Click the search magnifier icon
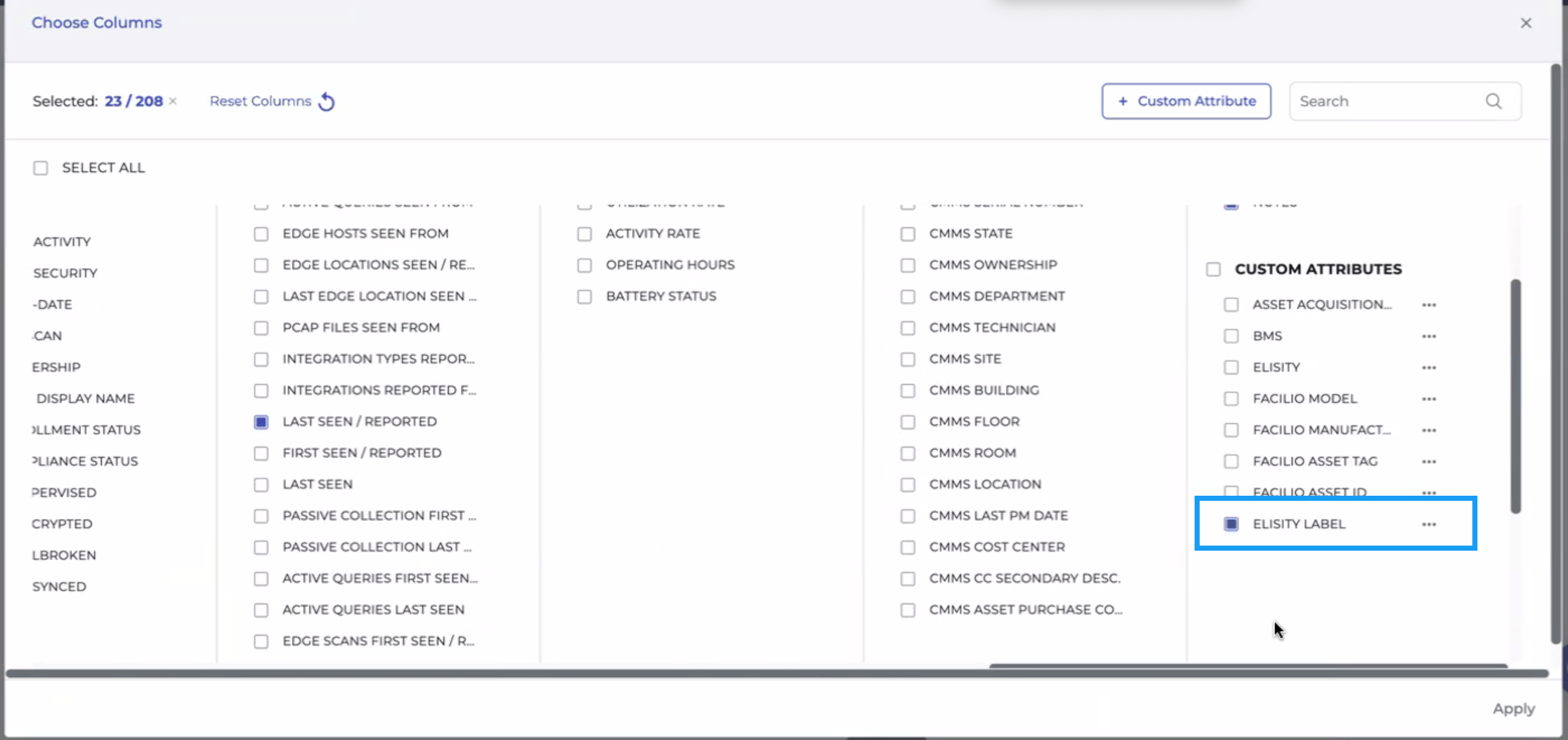1568x740 pixels. tap(1493, 101)
